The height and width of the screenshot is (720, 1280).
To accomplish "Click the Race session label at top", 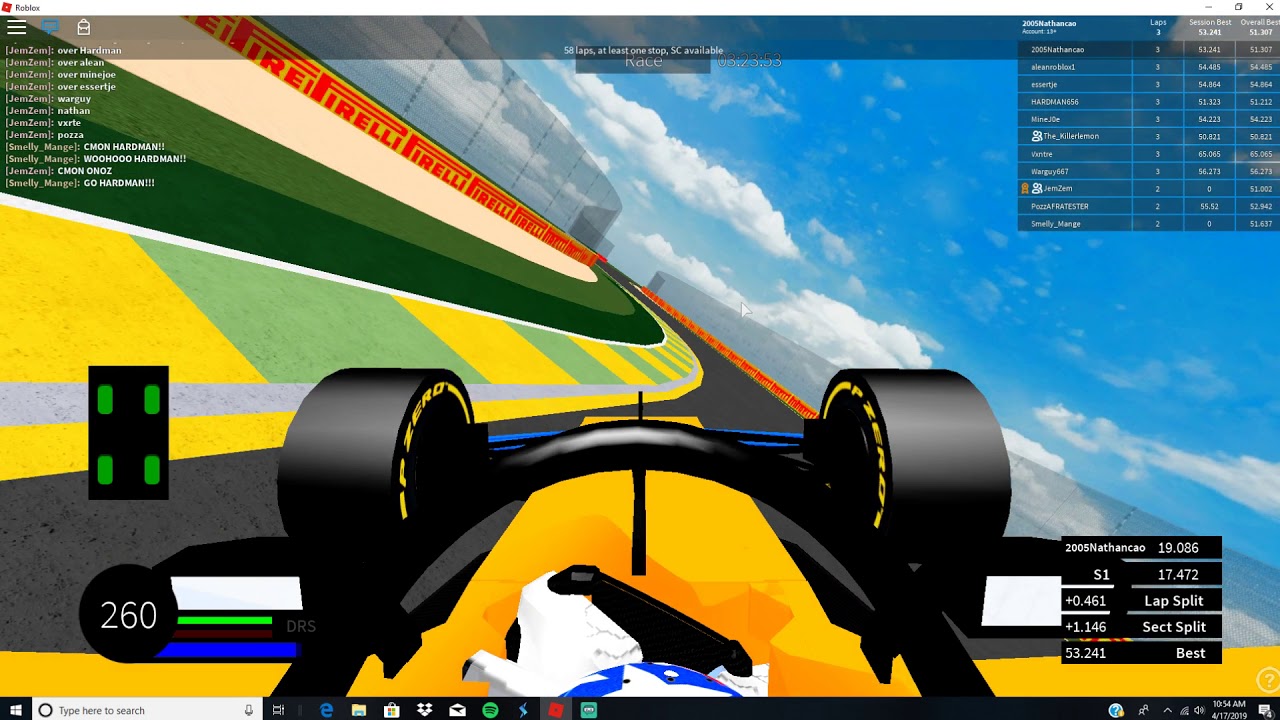I will point(643,61).
